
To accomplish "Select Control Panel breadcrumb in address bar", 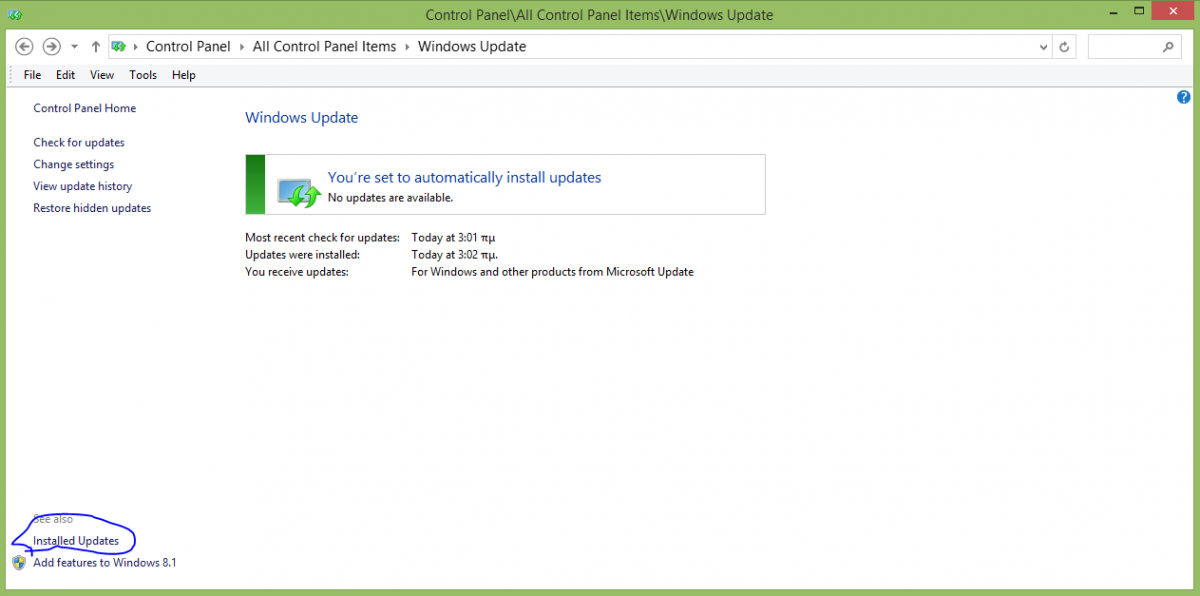I will point(188,47).
